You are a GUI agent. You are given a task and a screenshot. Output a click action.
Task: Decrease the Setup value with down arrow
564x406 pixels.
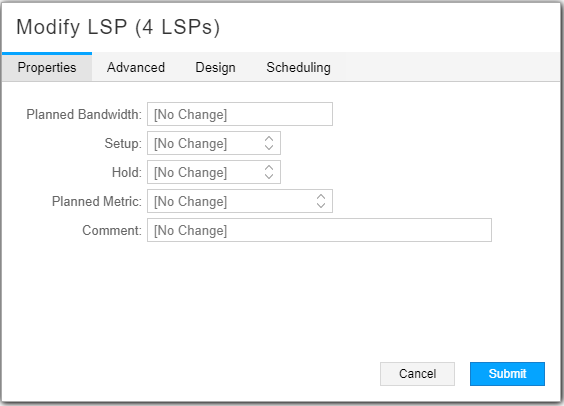[269, 147]
